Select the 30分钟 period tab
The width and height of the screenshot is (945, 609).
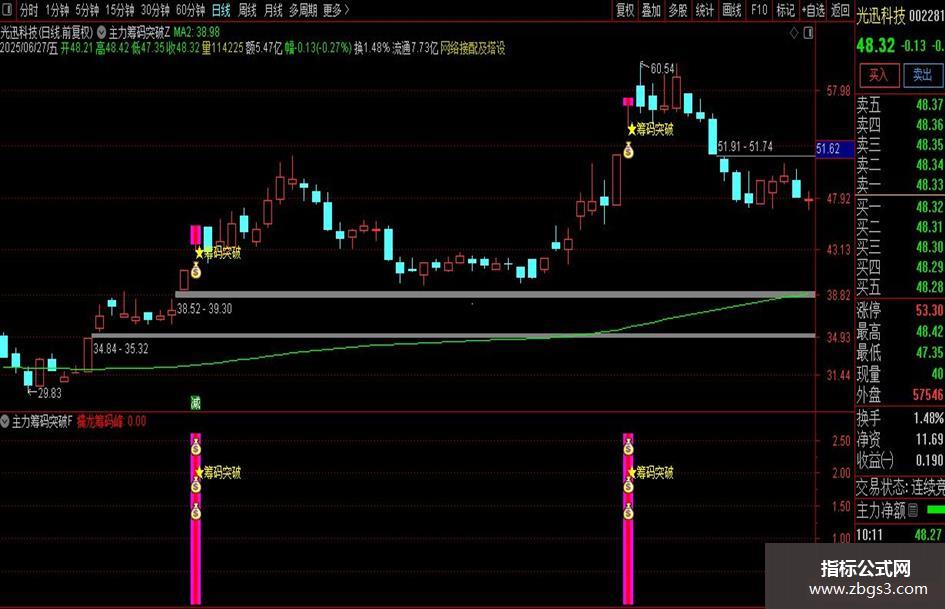point(155,10)
